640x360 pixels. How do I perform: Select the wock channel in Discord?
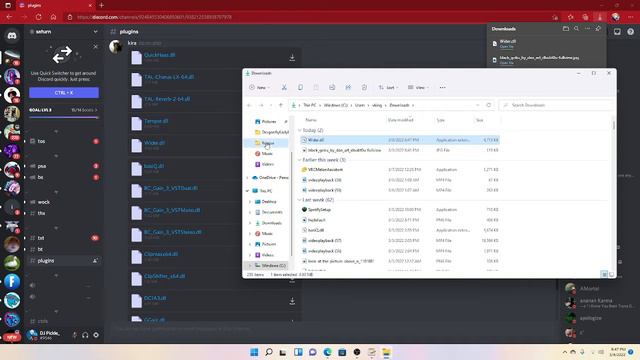[x=64, y=202]
